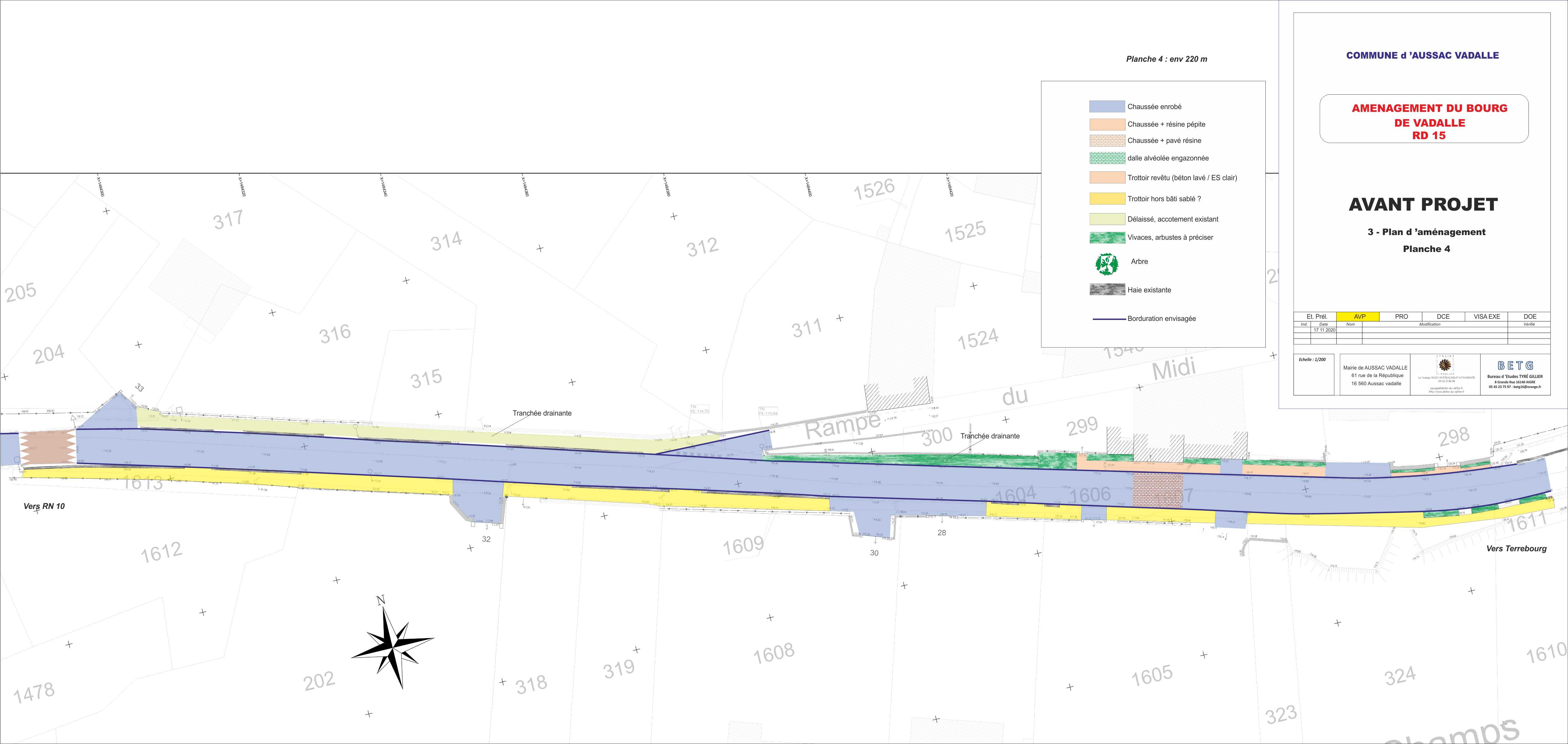Viewport: 1568px width, 744px height.
Task: Click the Arbre tree symbol in legend
Action: click(1107, 264)
